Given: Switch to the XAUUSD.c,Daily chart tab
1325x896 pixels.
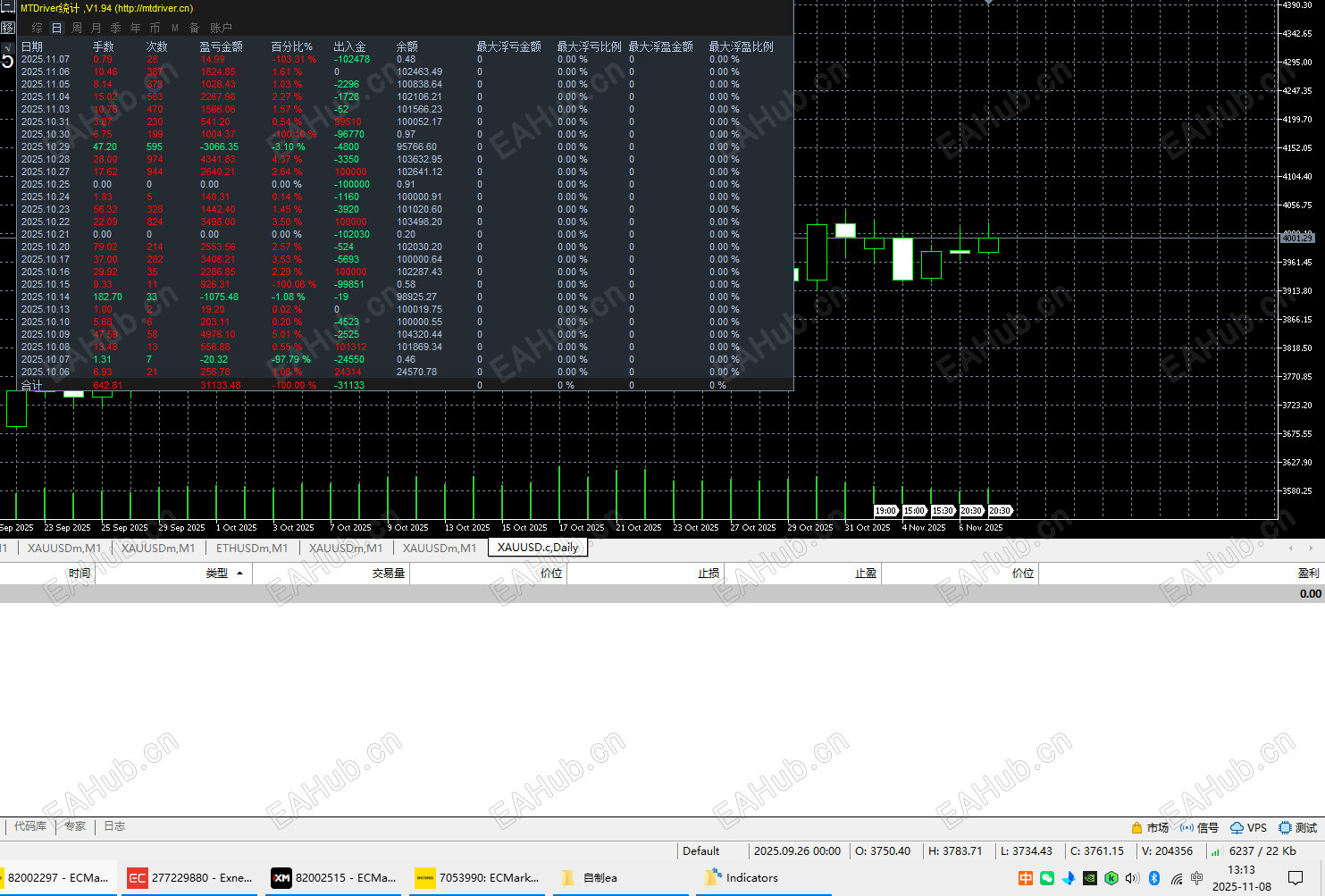Looking at the screenshot, I should point(538,548).
